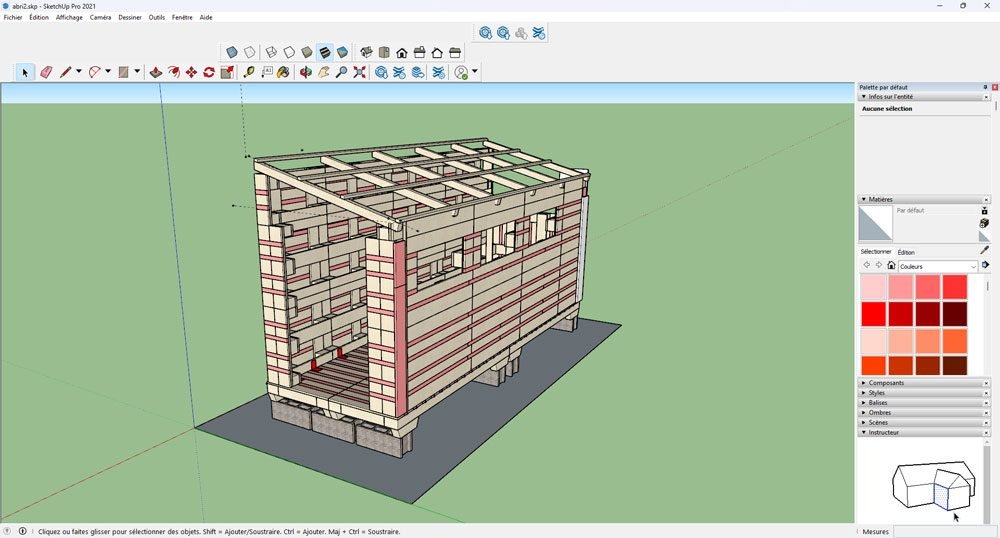Enable Shaded With Textures style
The height and width of the screenshot is (538, 1000).
pyautogui.click(x=325, y=52)
